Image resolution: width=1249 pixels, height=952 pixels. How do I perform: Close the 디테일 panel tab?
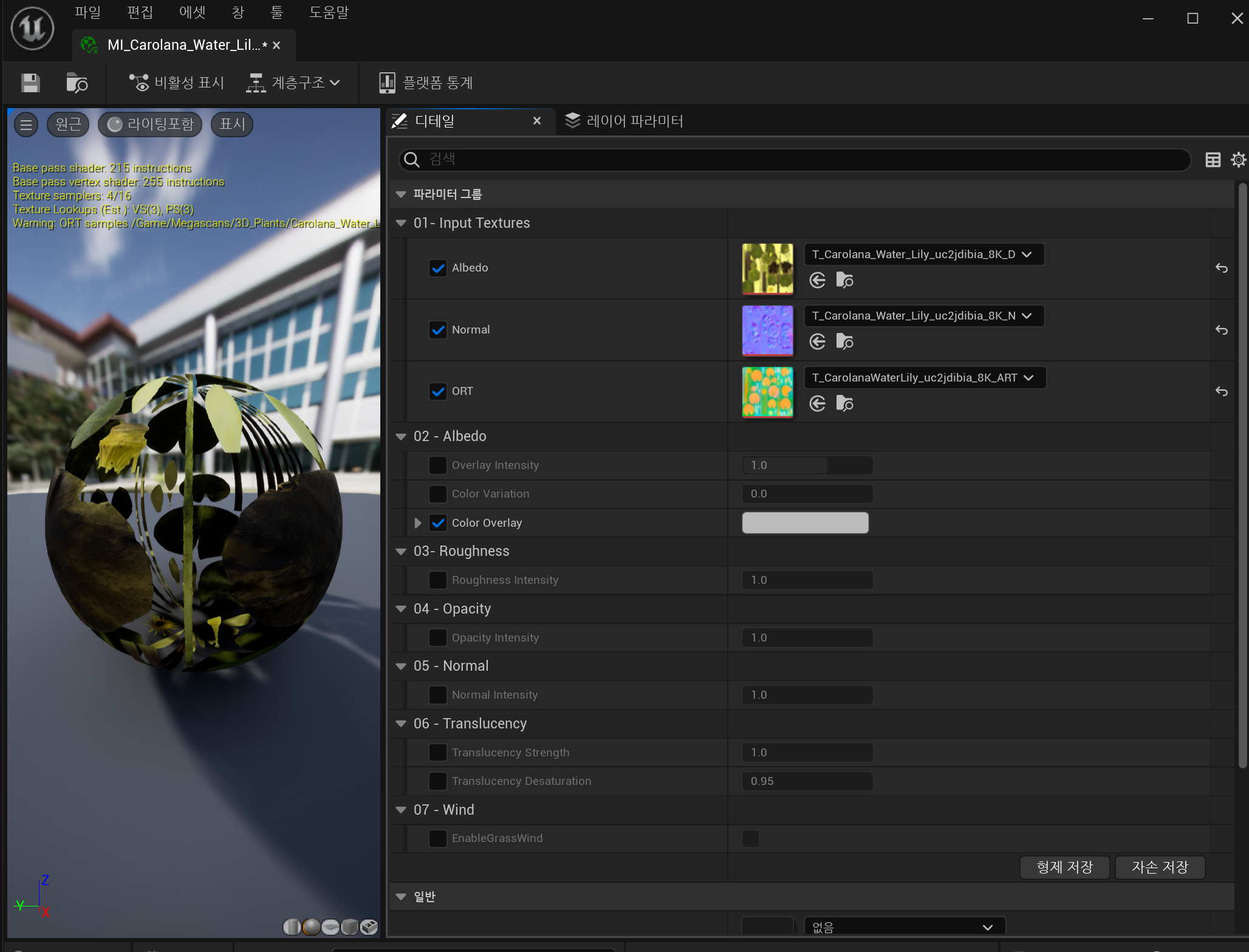pos(537,121)
